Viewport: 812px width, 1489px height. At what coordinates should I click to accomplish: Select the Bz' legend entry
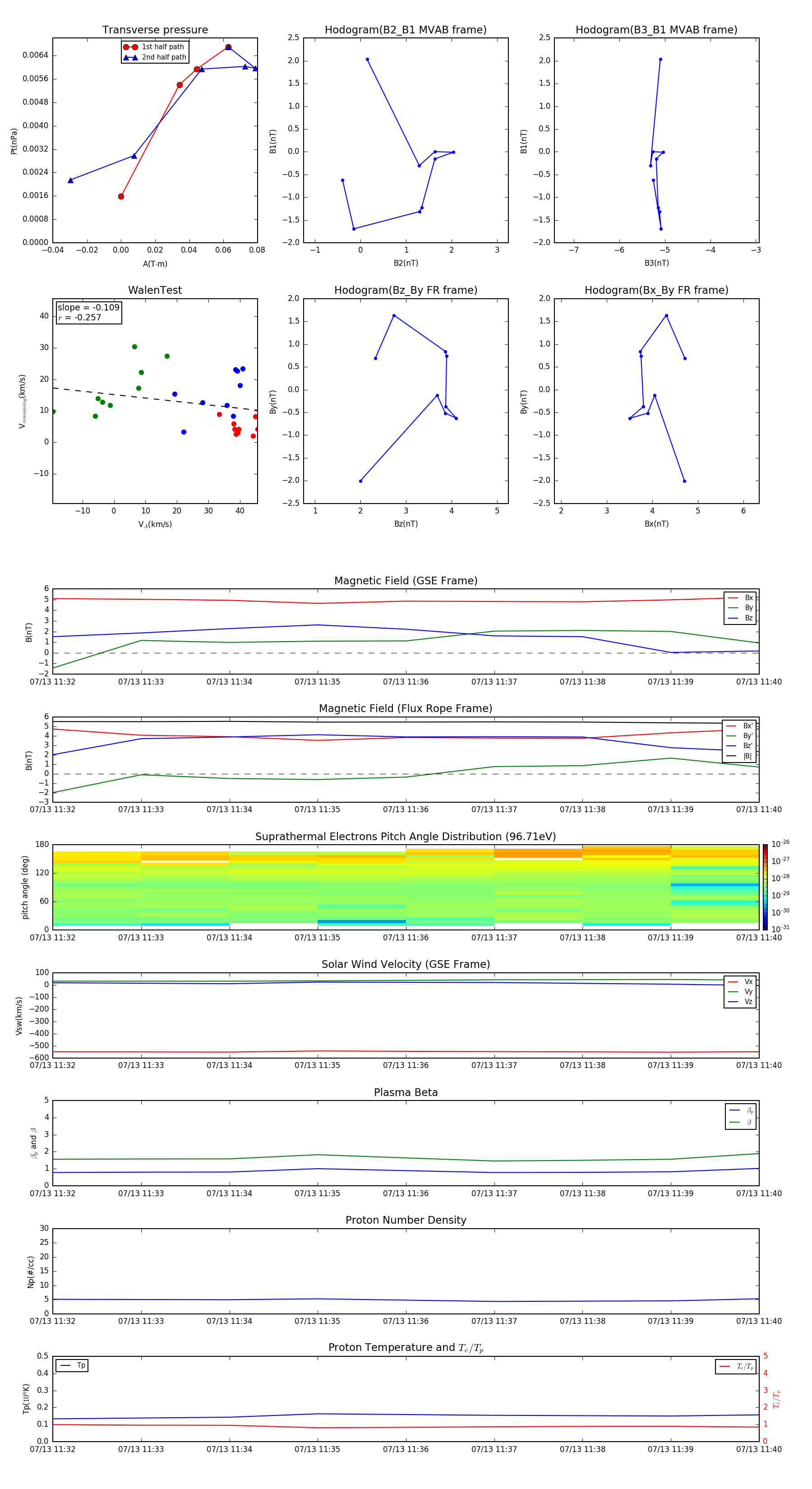pyautogui.click(x=740, y=746)
